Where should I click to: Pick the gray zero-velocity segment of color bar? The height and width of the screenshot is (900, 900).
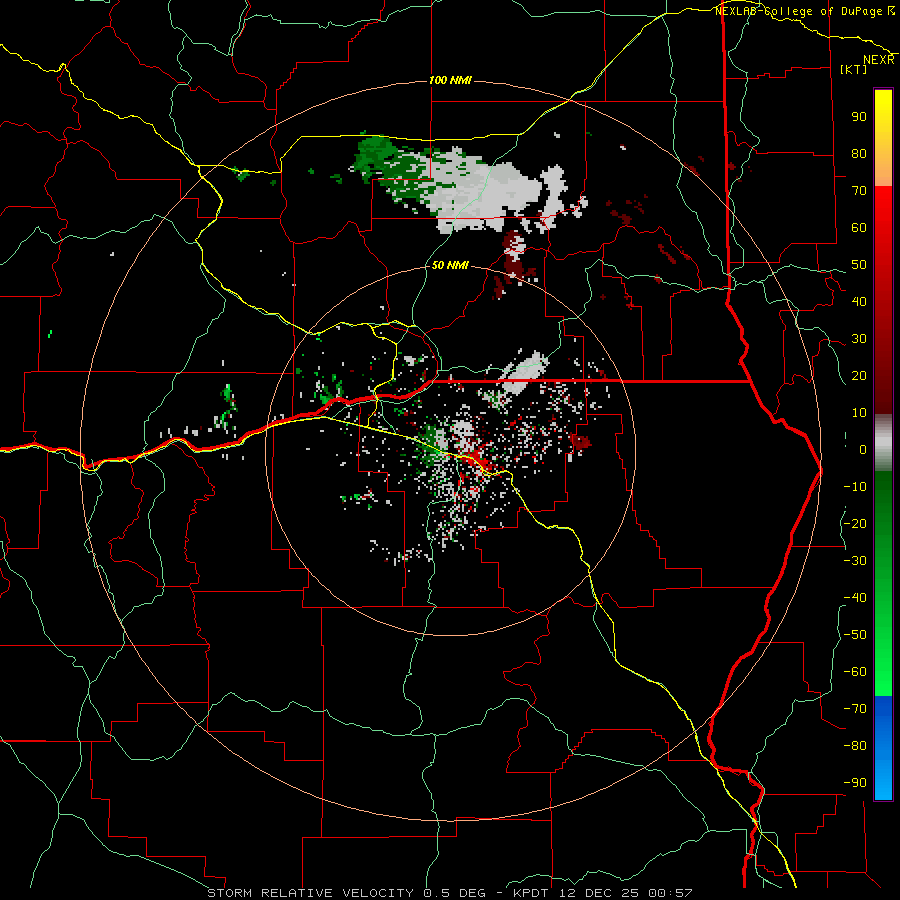point(883,443)
